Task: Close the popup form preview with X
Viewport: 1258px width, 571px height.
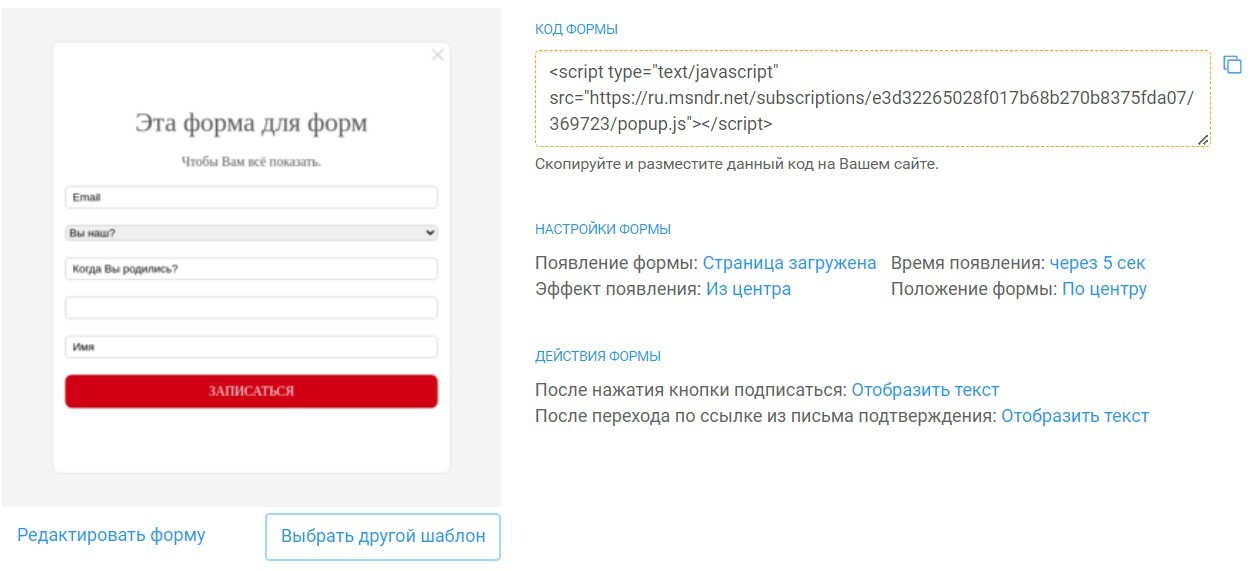Action: coord(437,55)
